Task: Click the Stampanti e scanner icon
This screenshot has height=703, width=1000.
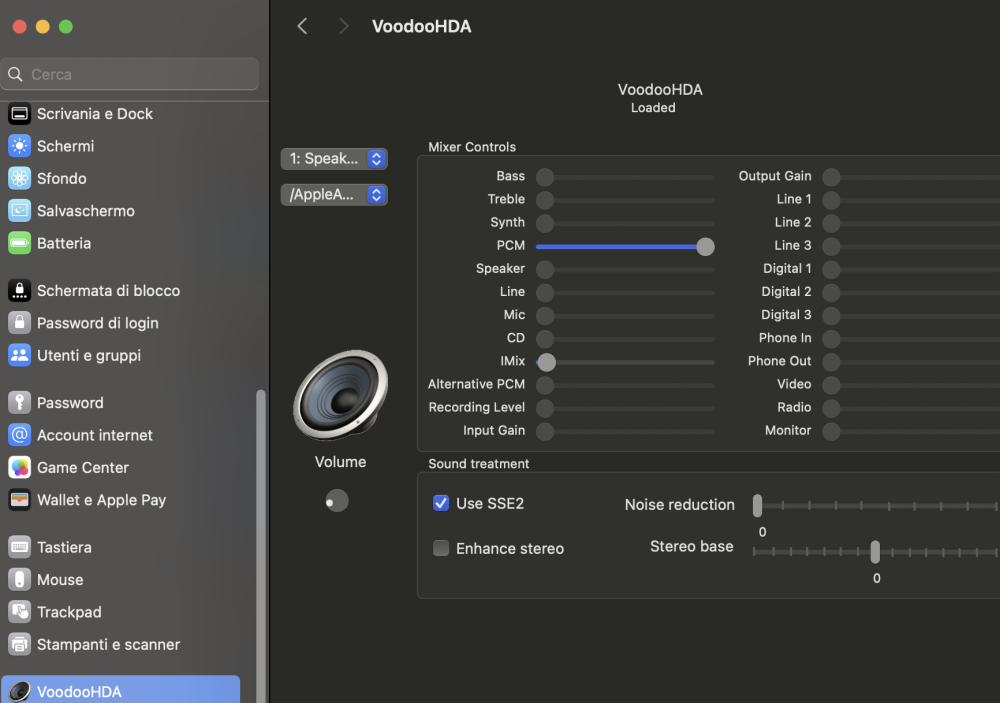Action: click(19, 644)
